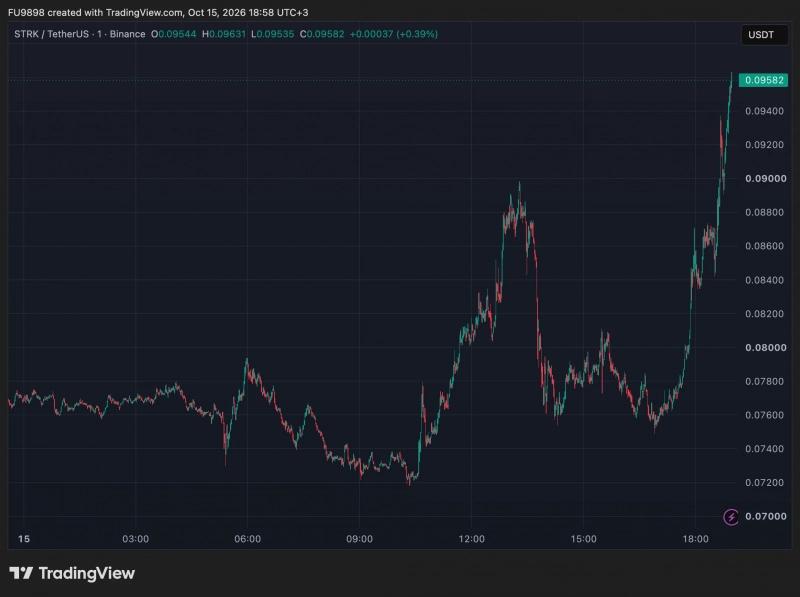The width and height of the screenshot is (800, 597).
Task: Click the TradingView logo icon
Action: (21, 573)
